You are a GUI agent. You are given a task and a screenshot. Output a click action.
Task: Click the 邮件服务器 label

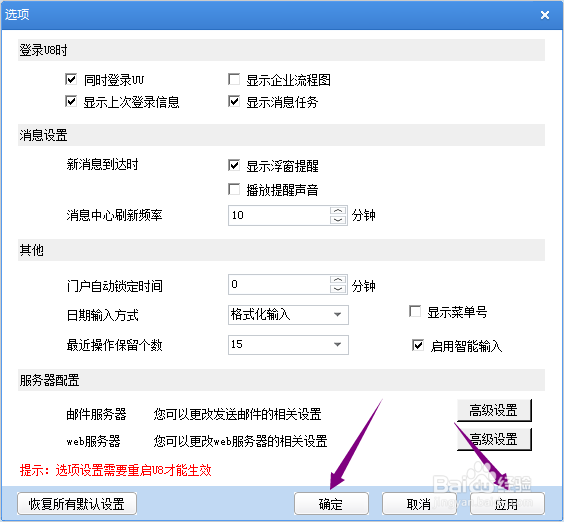96,414
